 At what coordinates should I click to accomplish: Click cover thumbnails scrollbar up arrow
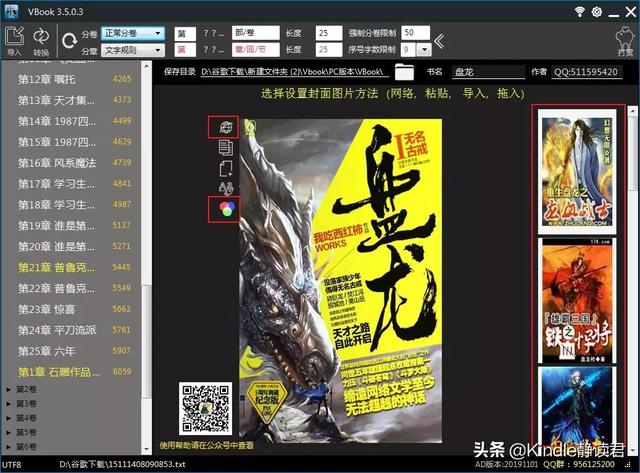[632, 110]
